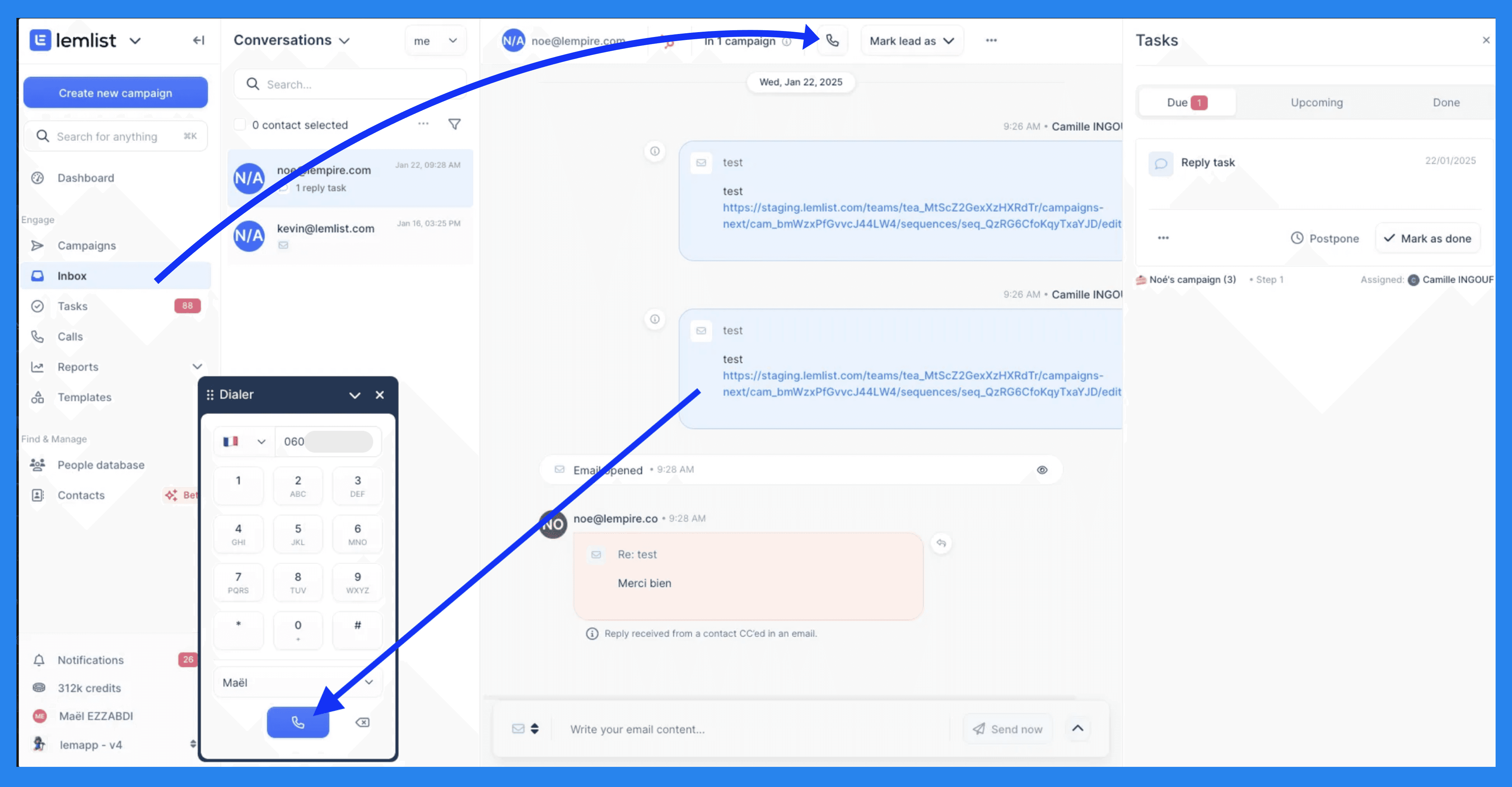Click the info icon beside second test email
Image resolution: width=1512 pixels, height=787 pixels.
point(655,319)
